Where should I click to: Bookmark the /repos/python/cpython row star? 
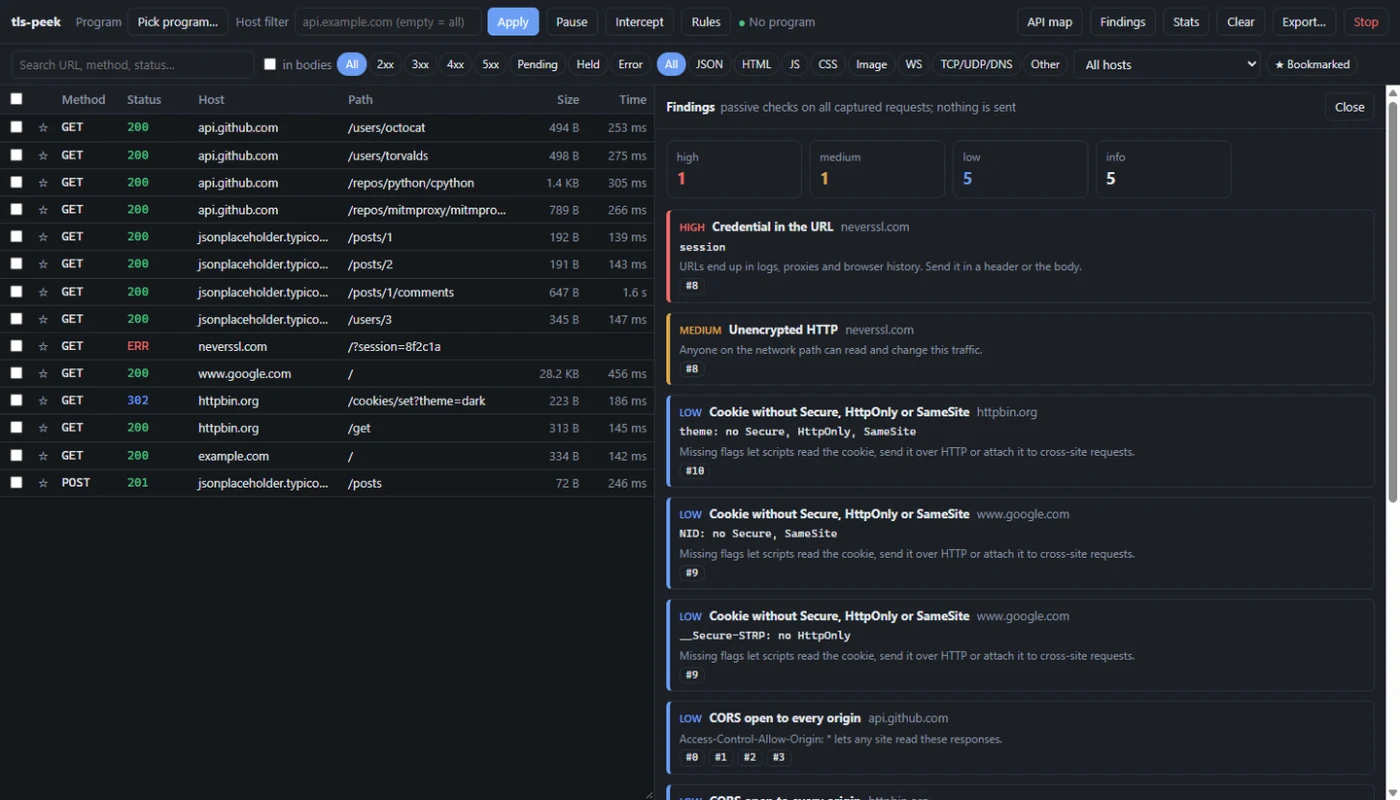(43, 182)
